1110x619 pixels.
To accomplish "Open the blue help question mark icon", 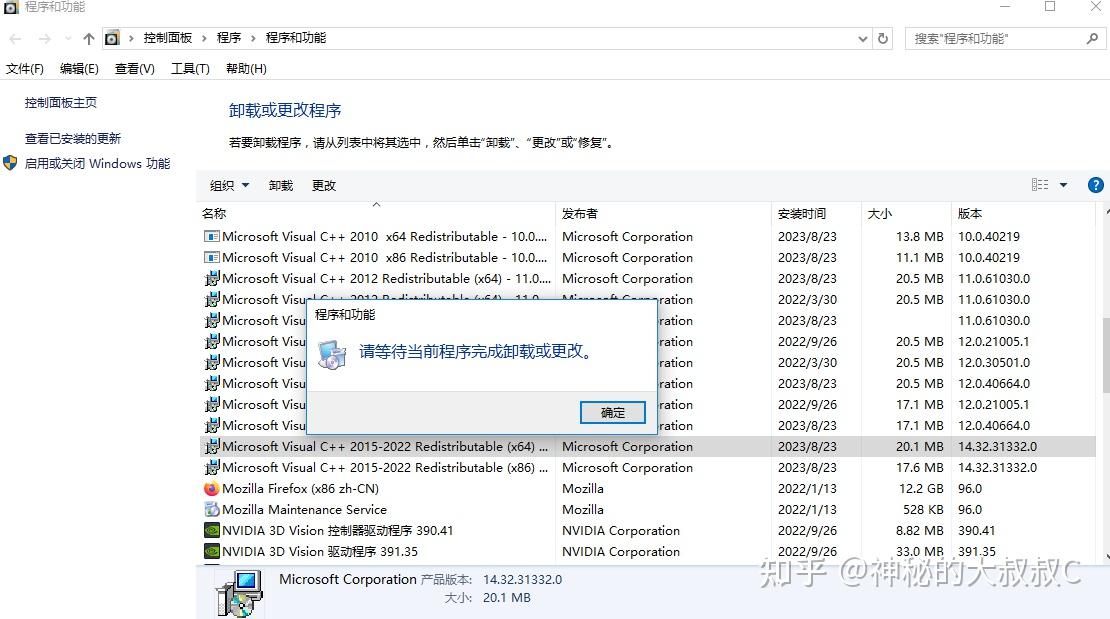I will coord(1095,185).
